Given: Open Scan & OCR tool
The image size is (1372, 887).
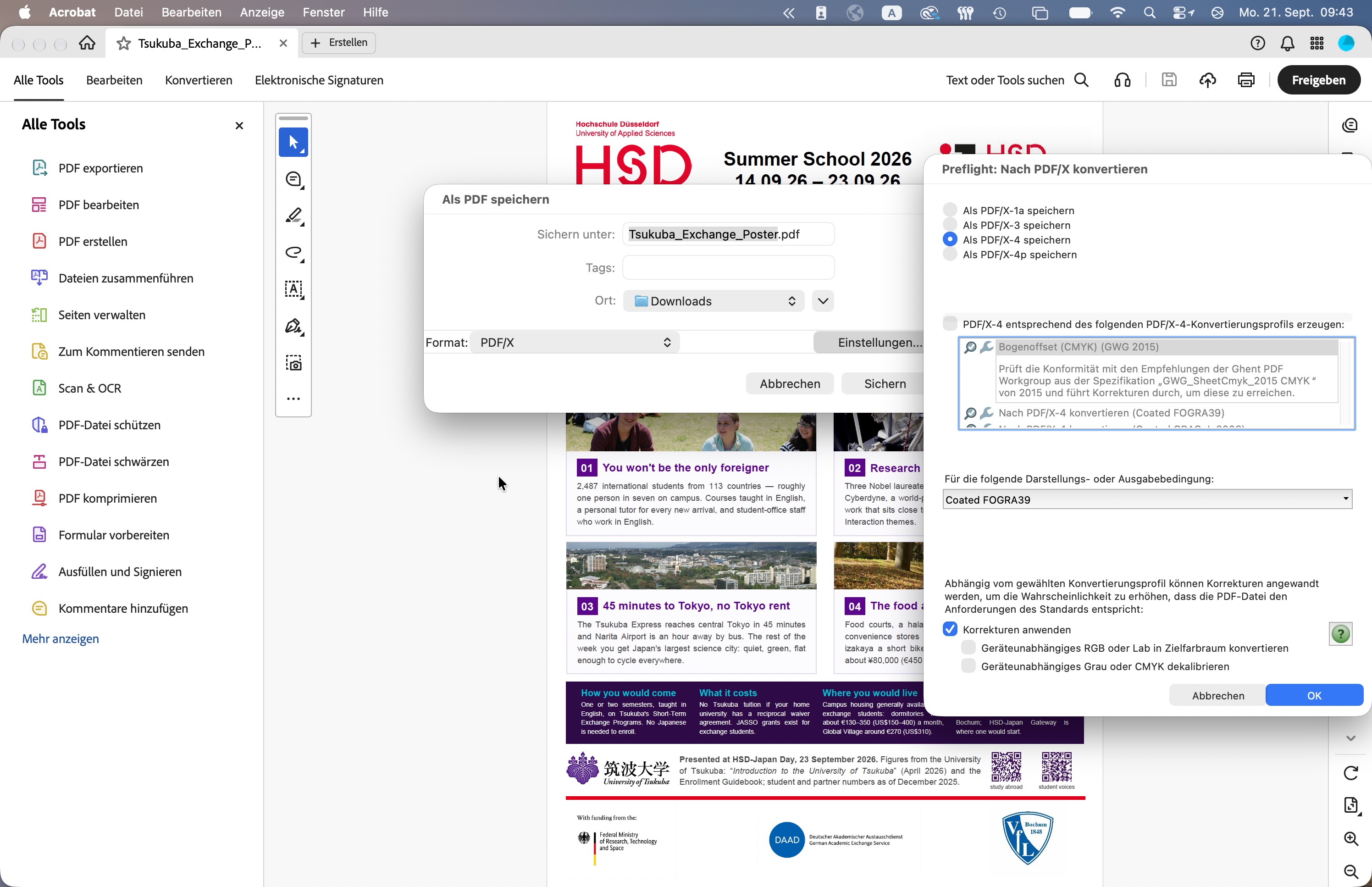Looking at the screenshot, I should coord(76,388).
